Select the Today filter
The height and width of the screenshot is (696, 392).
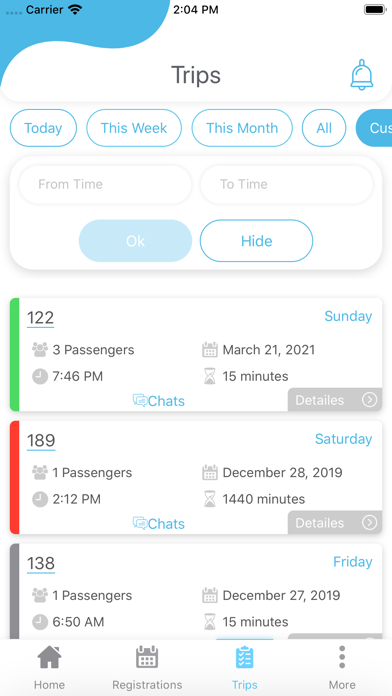[43, 128]
